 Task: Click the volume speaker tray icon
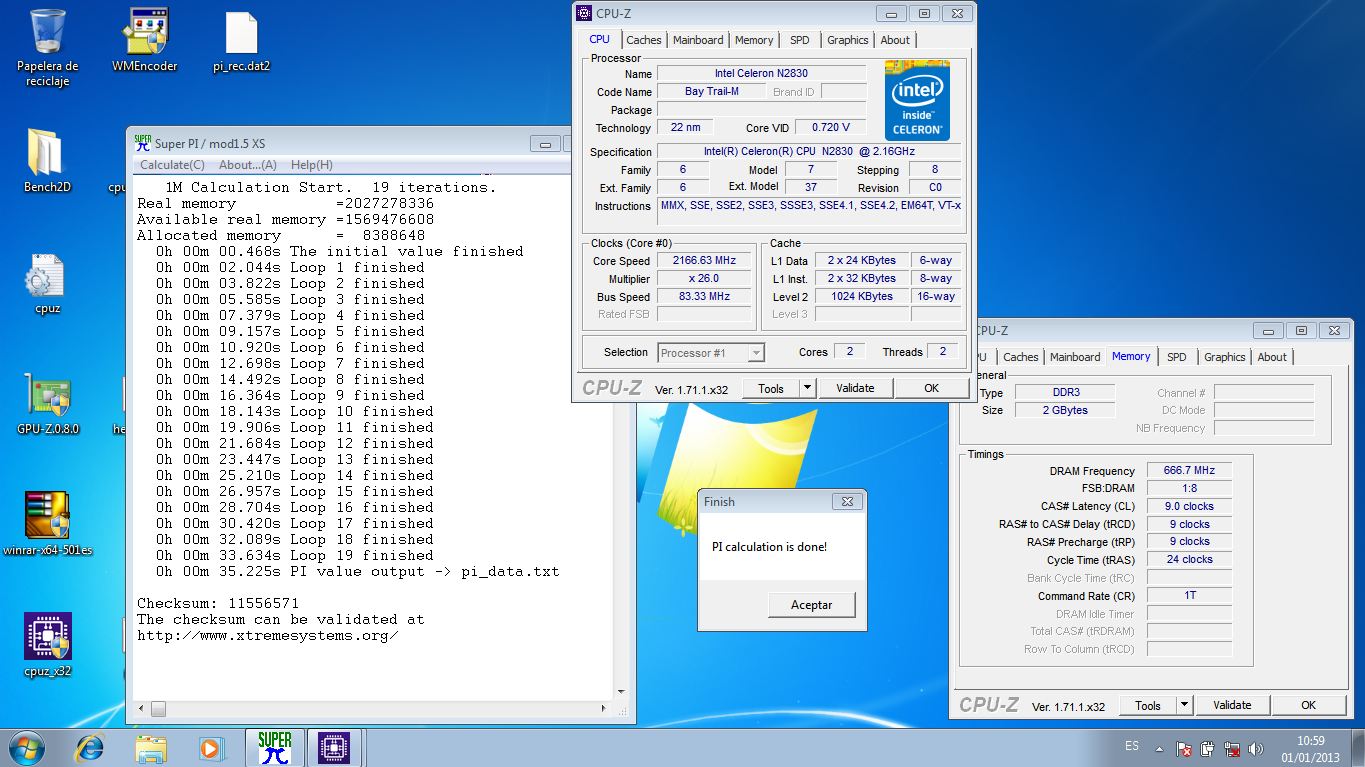(x=1256, y=747)
